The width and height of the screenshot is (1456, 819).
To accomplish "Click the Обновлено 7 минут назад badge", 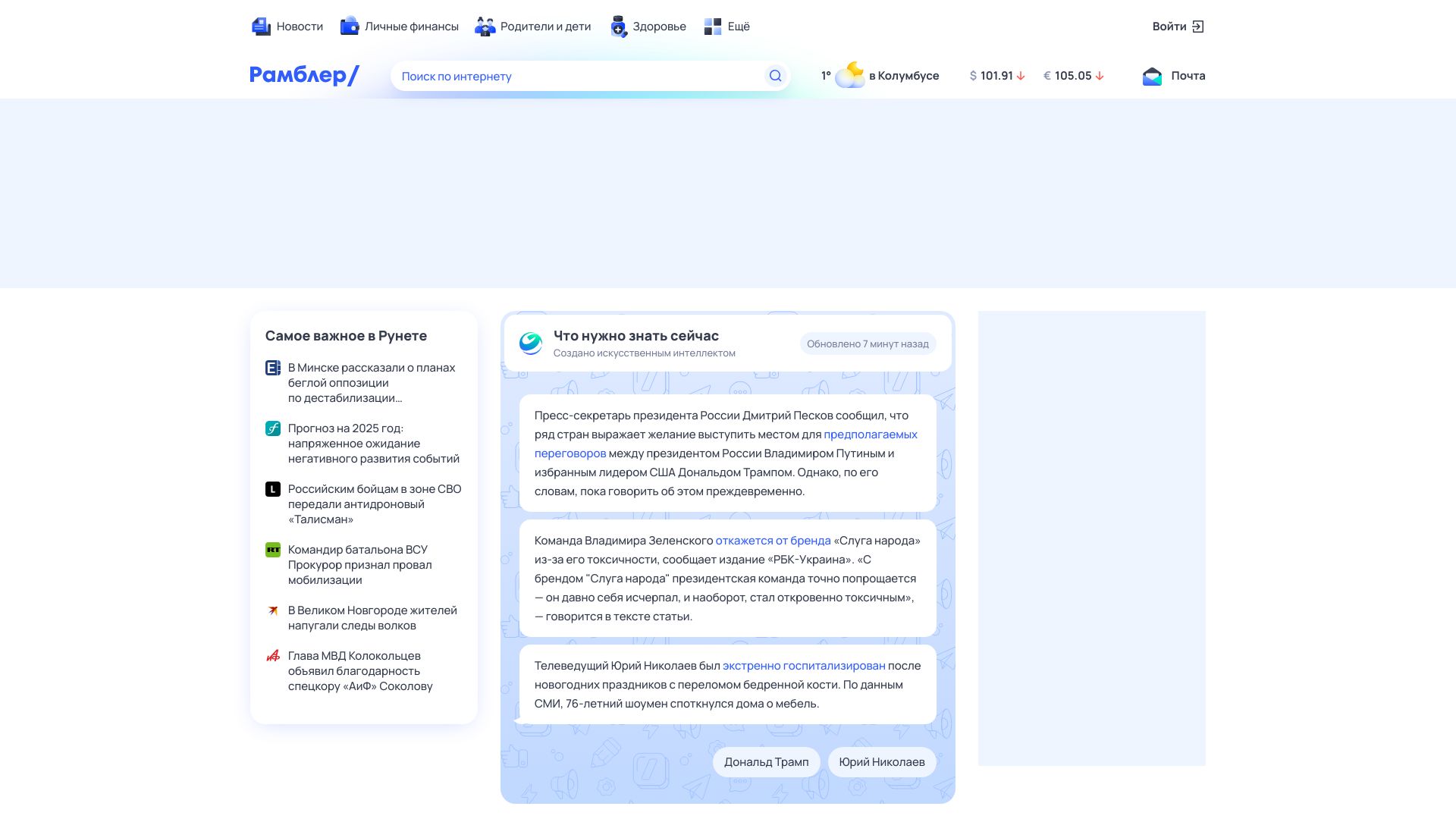I will pos(868,344).
